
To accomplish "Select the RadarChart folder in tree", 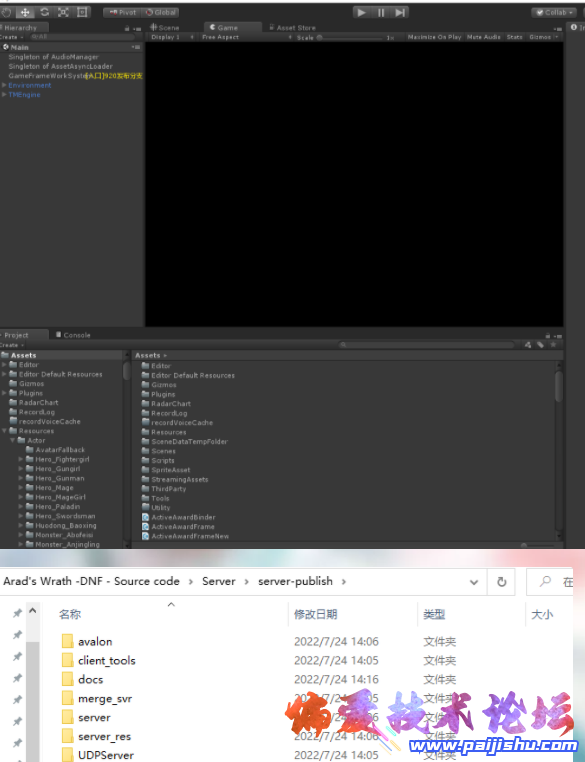I will (34, 402).
